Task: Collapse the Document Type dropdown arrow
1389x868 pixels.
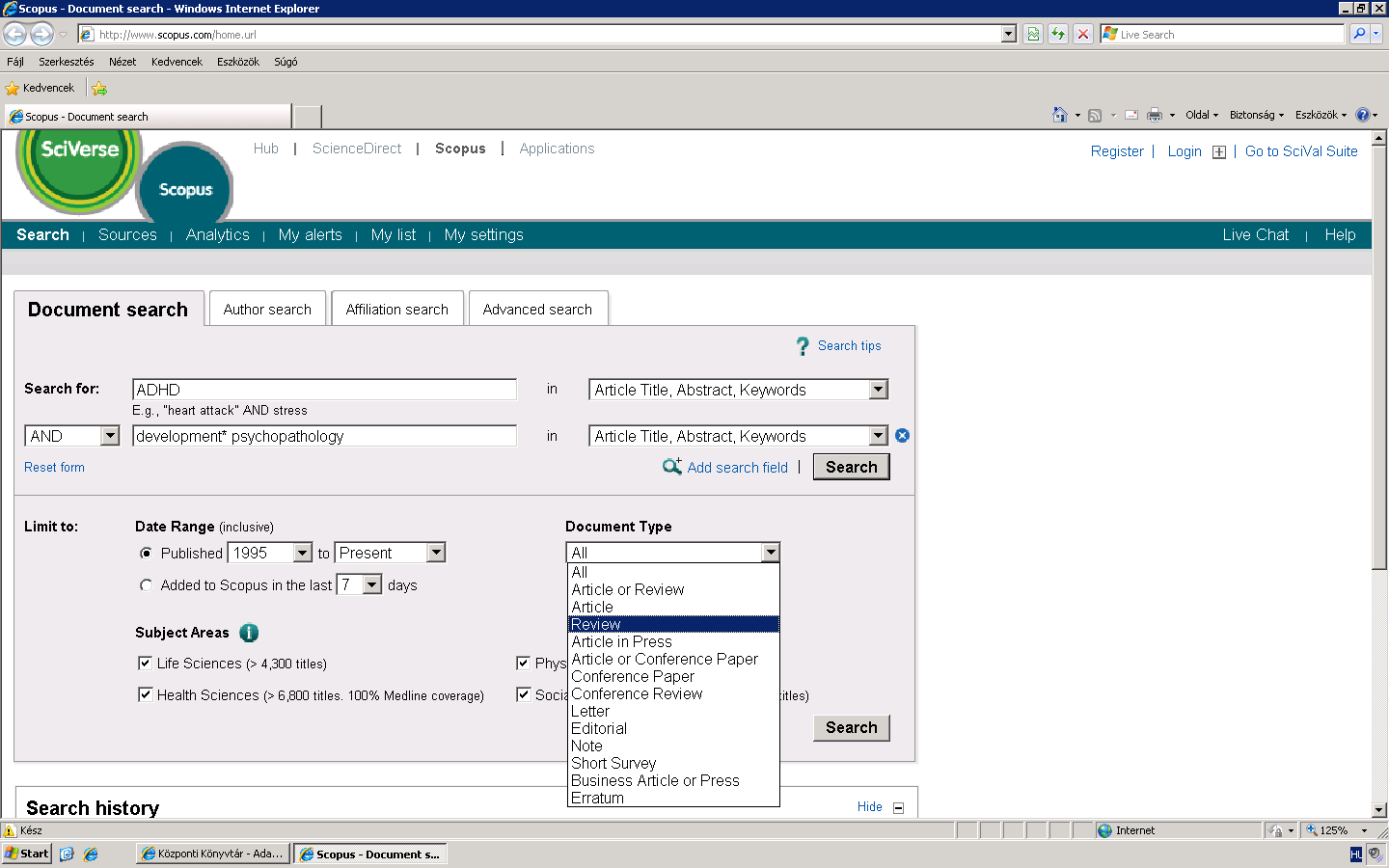Action: tap(770, 553)
